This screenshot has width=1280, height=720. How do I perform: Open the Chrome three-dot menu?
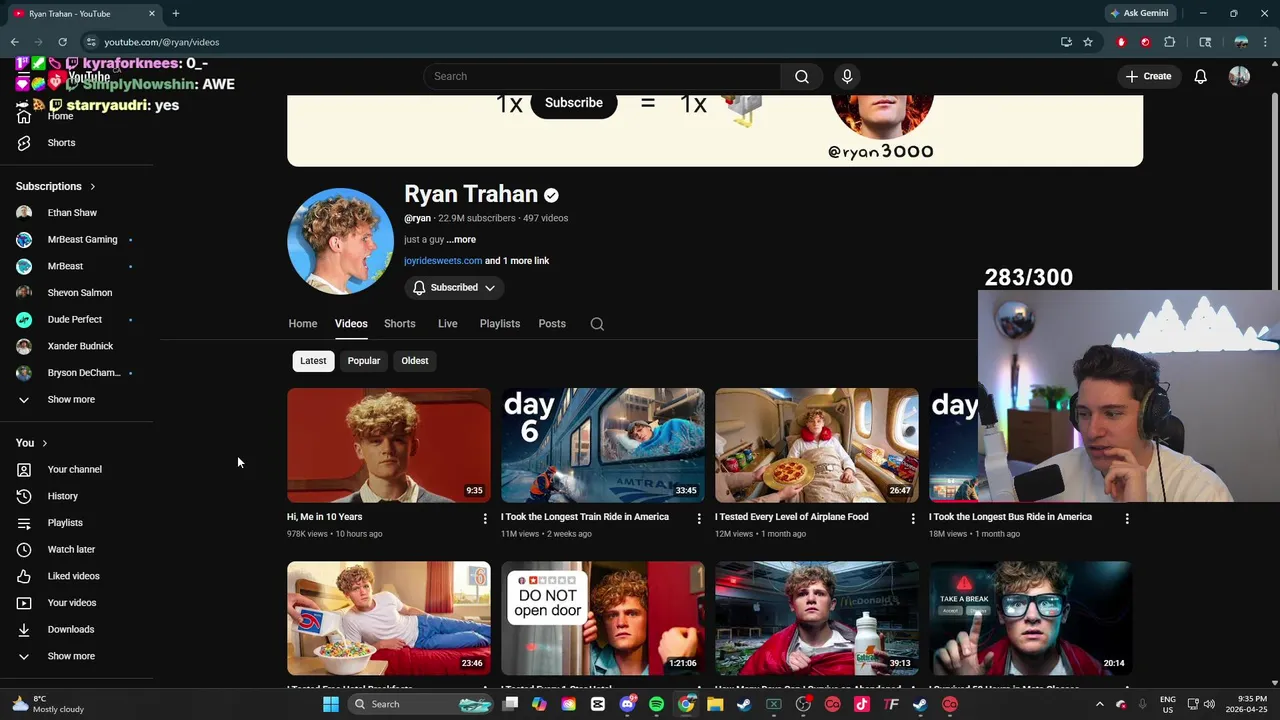pos(1267,42)
